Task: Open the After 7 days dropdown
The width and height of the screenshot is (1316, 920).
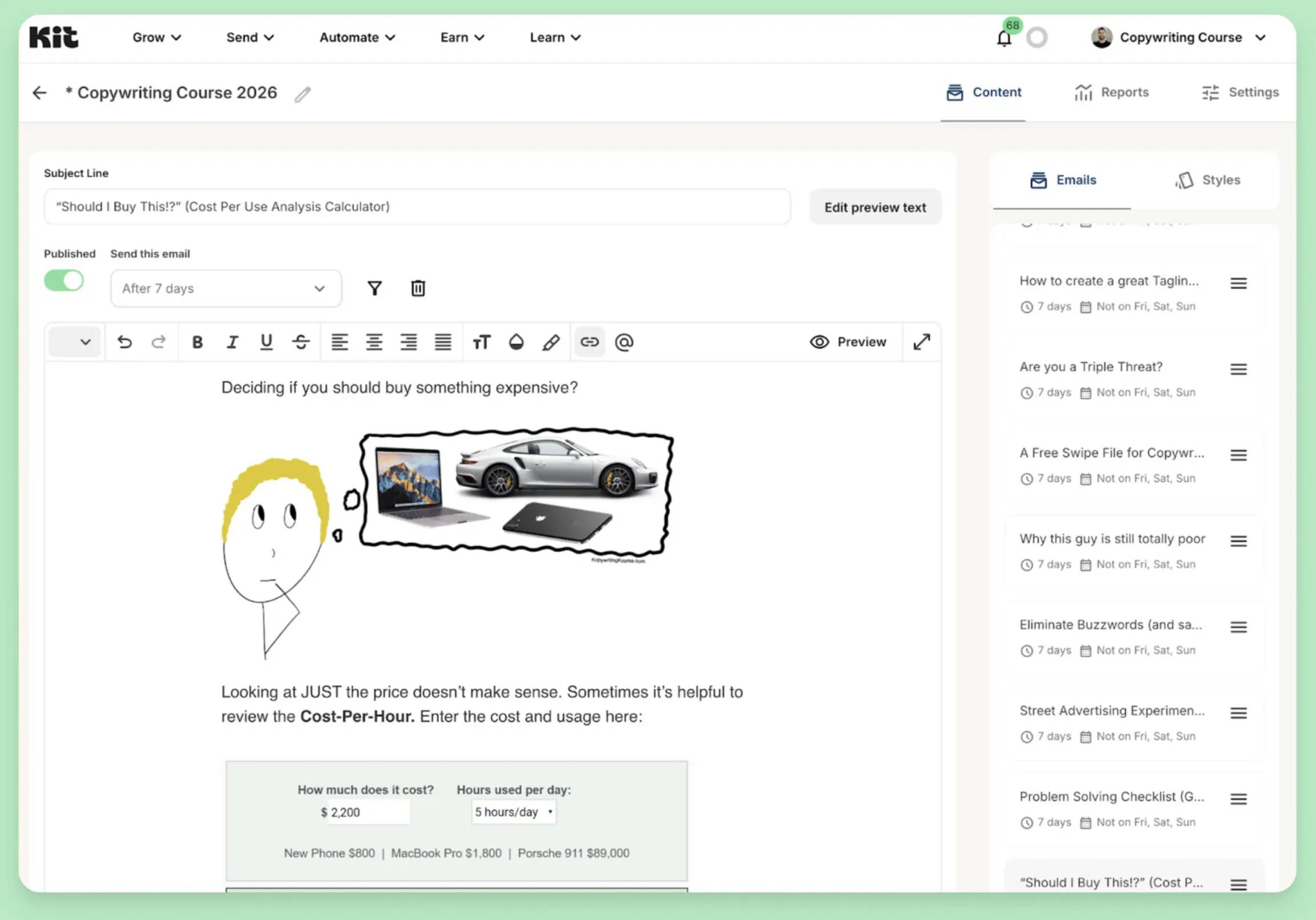Action: (x=226, y=289)
